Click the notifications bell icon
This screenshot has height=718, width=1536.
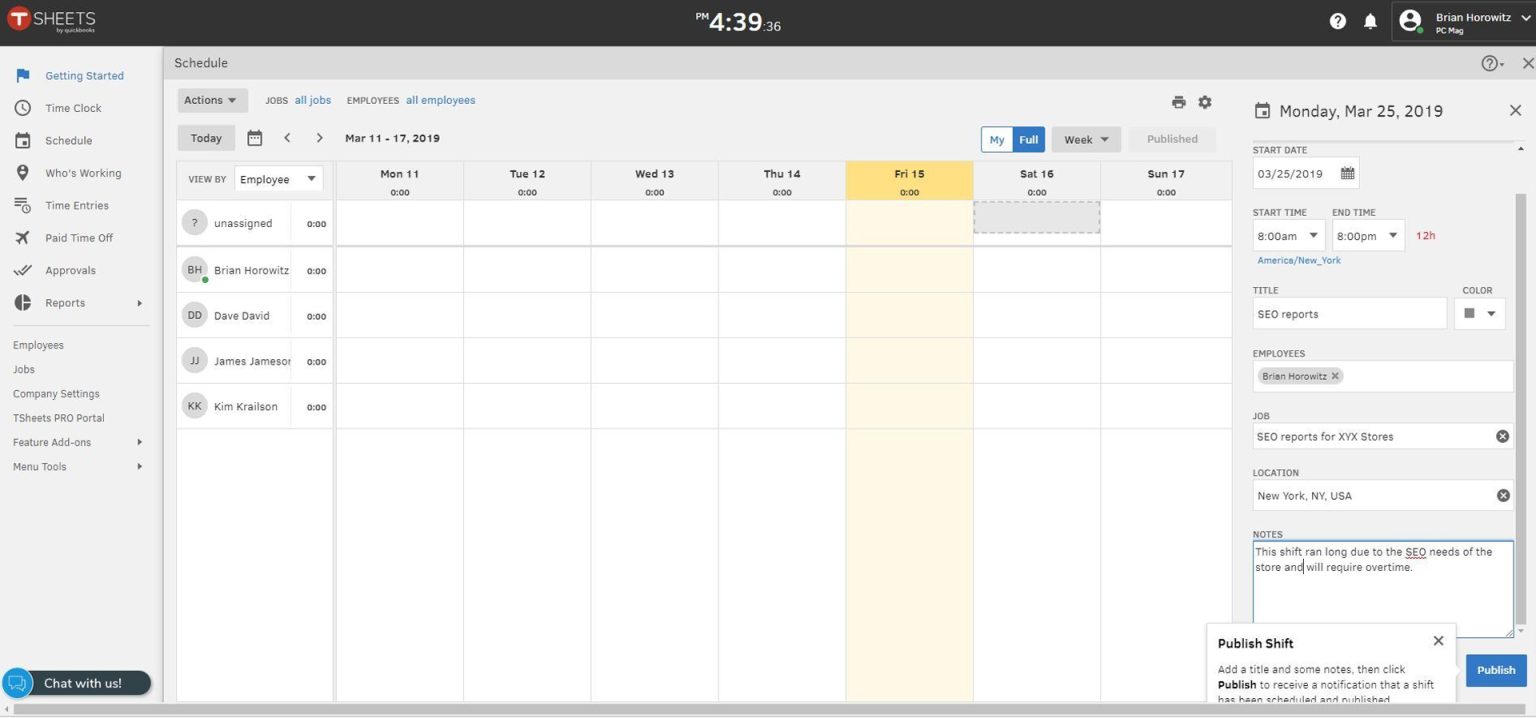pyautogui.click(x=1370, y=21)
